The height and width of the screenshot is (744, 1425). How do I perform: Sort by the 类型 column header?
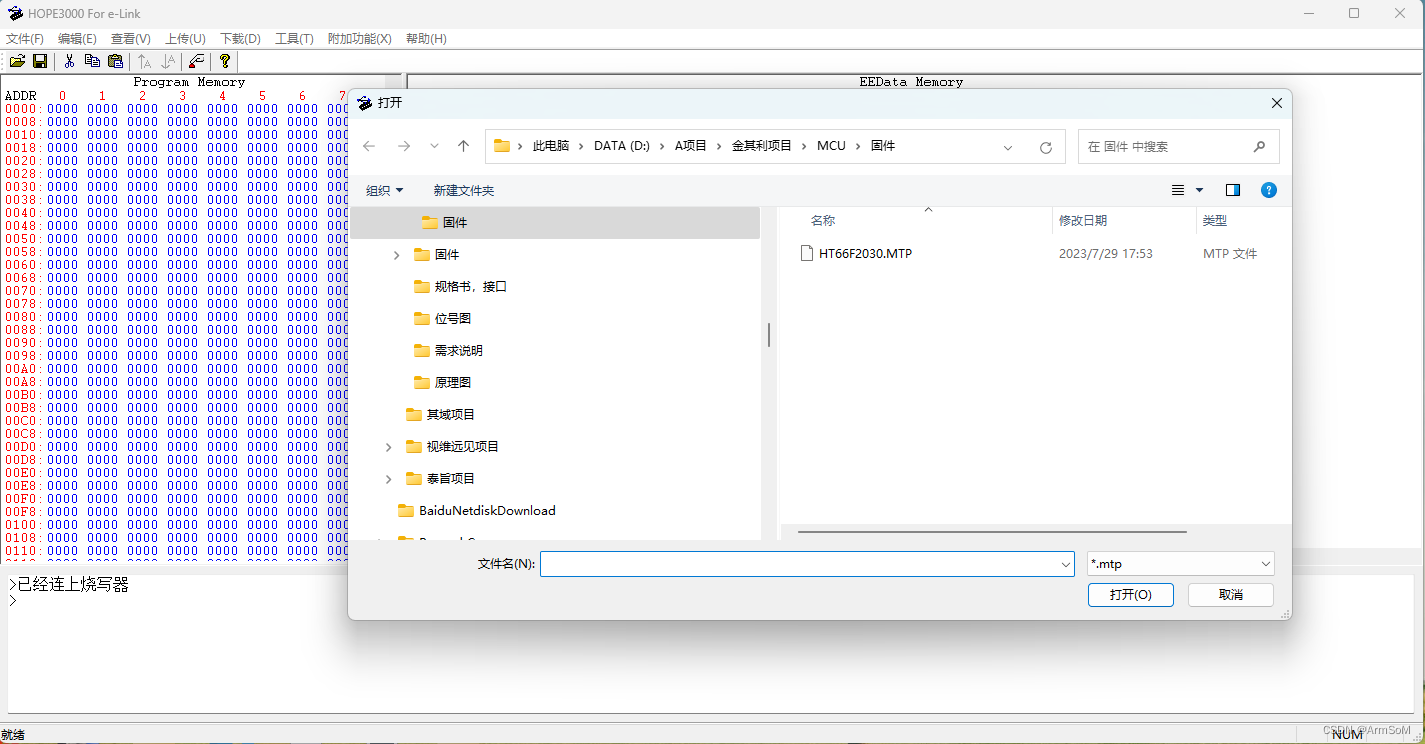(1215, 221)
